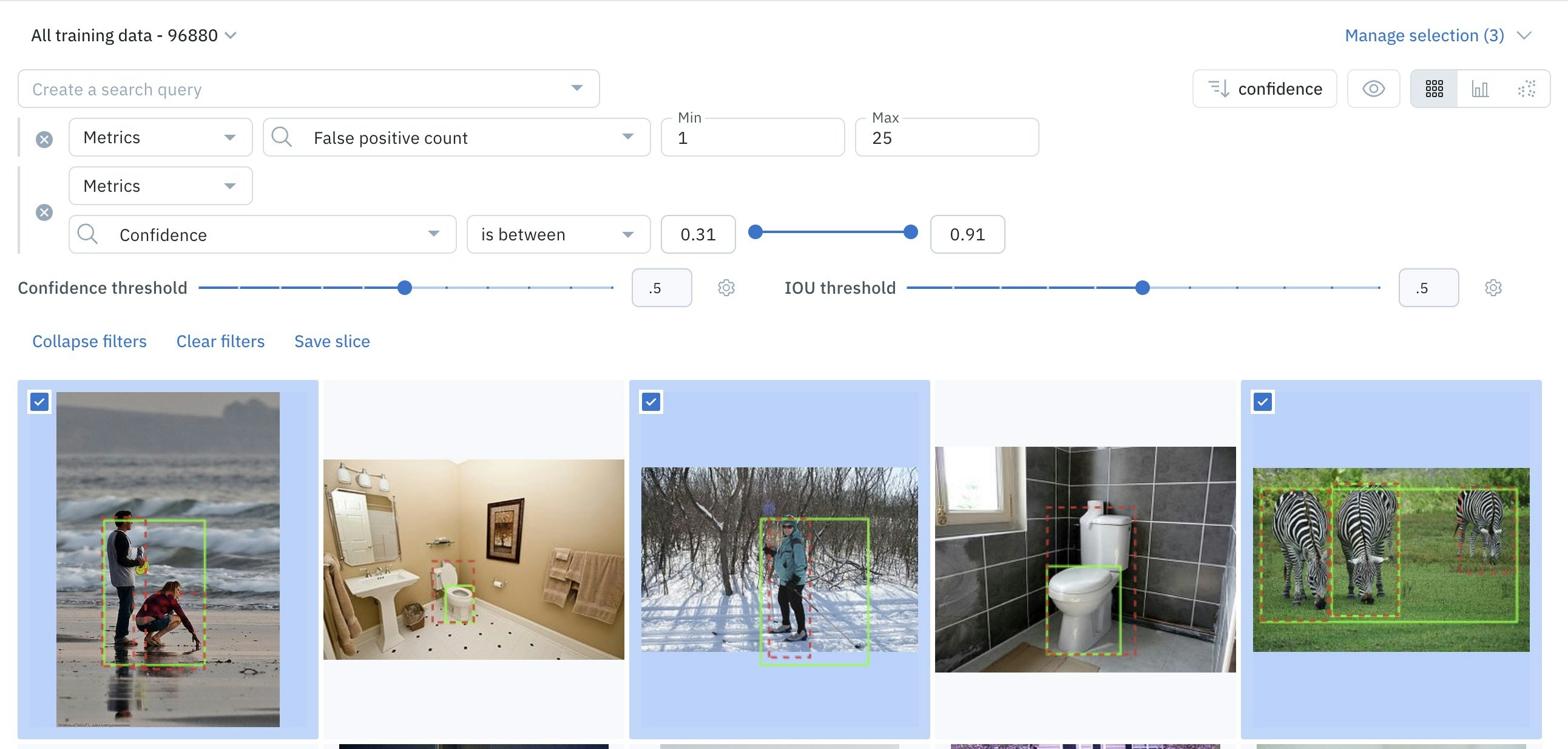Open False positive count metric dropdown
Image resolution: width=1568 pixels, height=749 pixels.
click(x=456, y=137)
